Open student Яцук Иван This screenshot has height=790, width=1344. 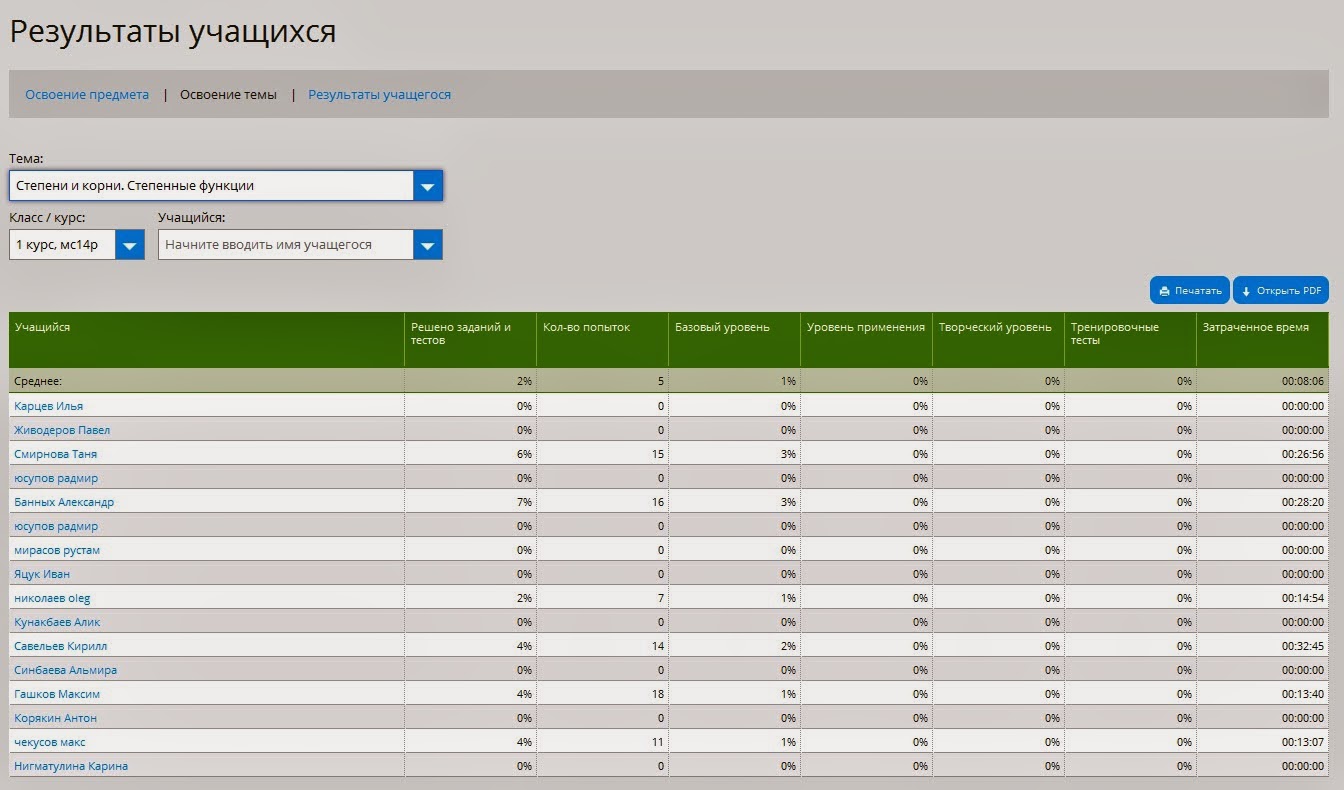pos(42,574)
